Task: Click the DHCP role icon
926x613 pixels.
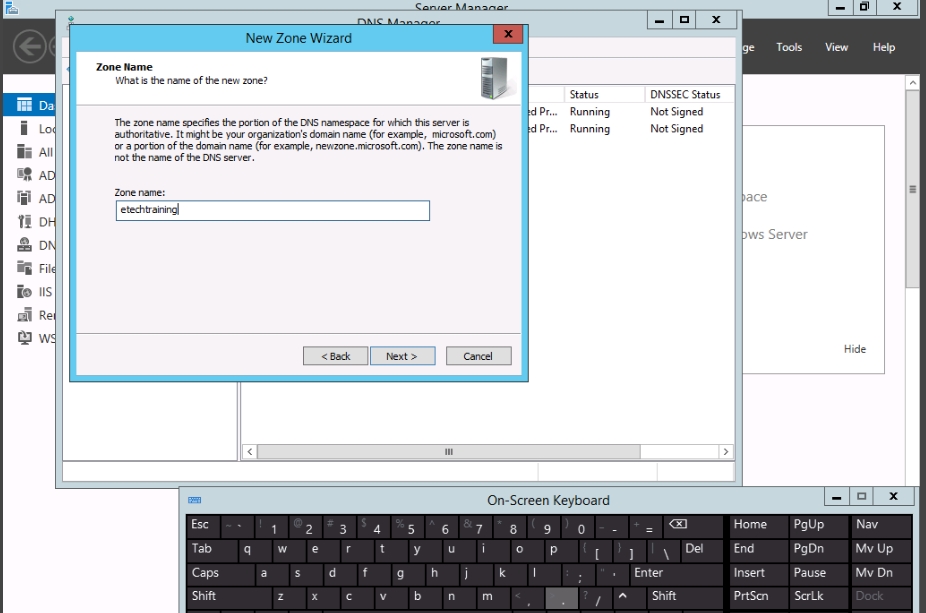Action: tap(24, 222)
